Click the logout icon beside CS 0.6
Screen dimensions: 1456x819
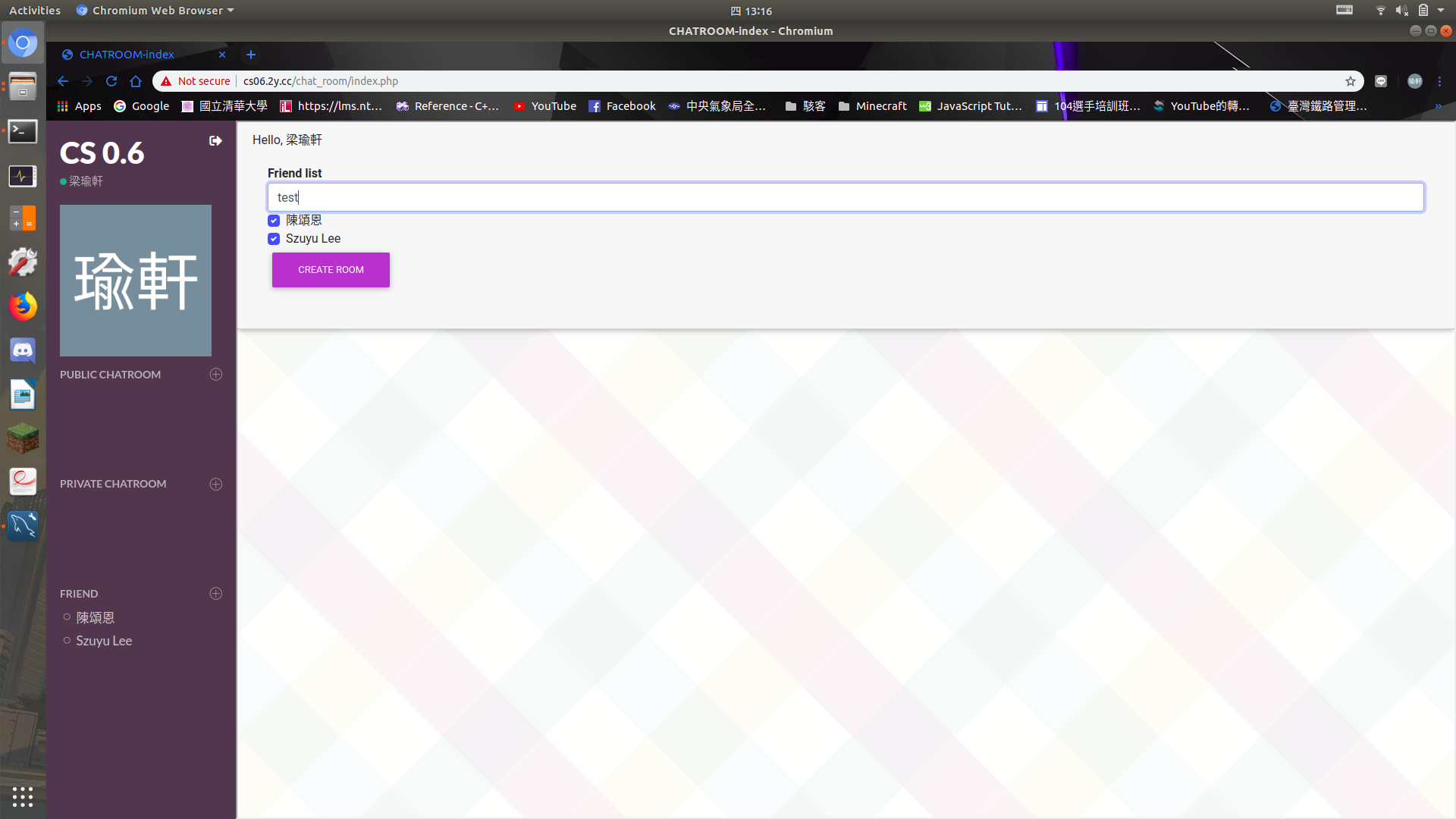point(215,141)
